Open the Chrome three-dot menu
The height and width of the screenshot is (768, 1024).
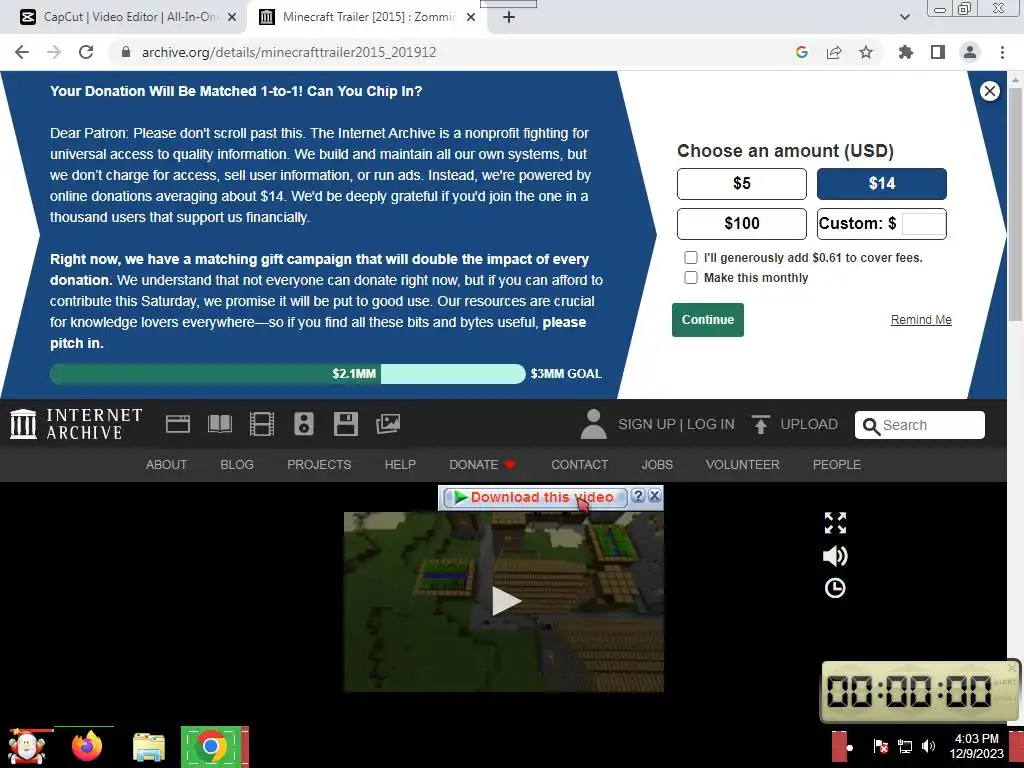point(1002,52)
